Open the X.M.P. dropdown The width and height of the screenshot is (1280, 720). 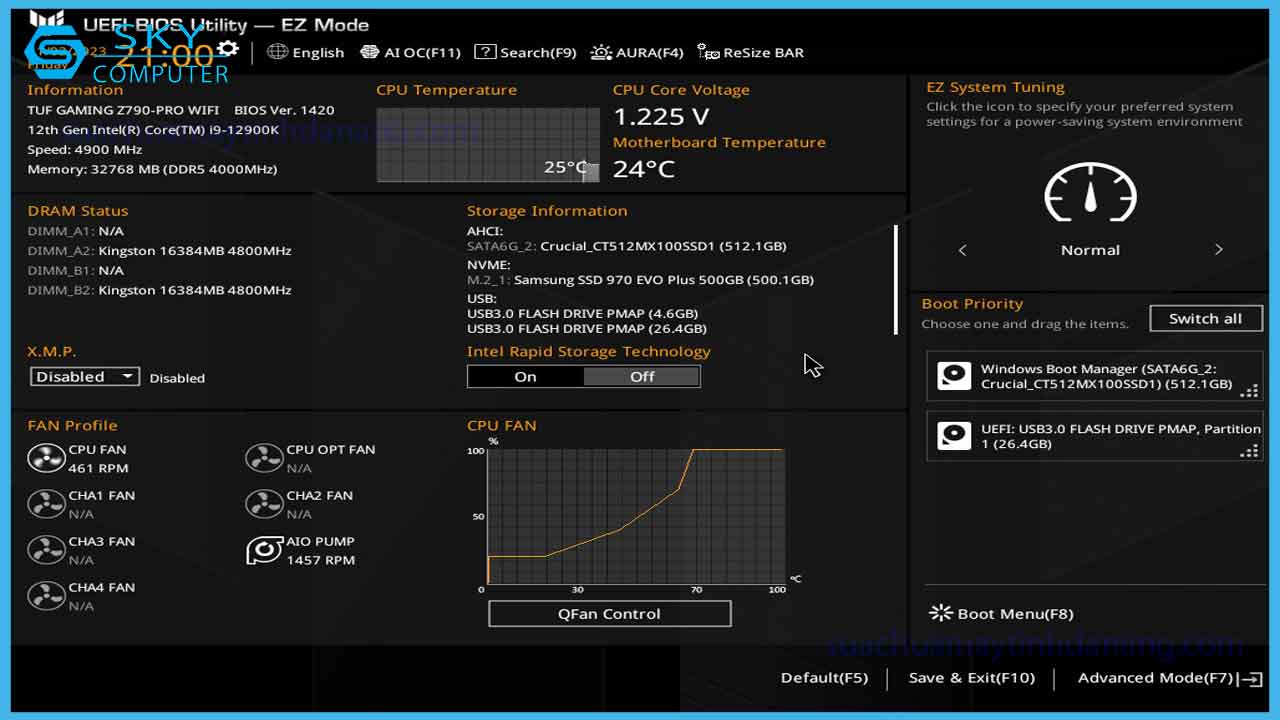point(84,376)
